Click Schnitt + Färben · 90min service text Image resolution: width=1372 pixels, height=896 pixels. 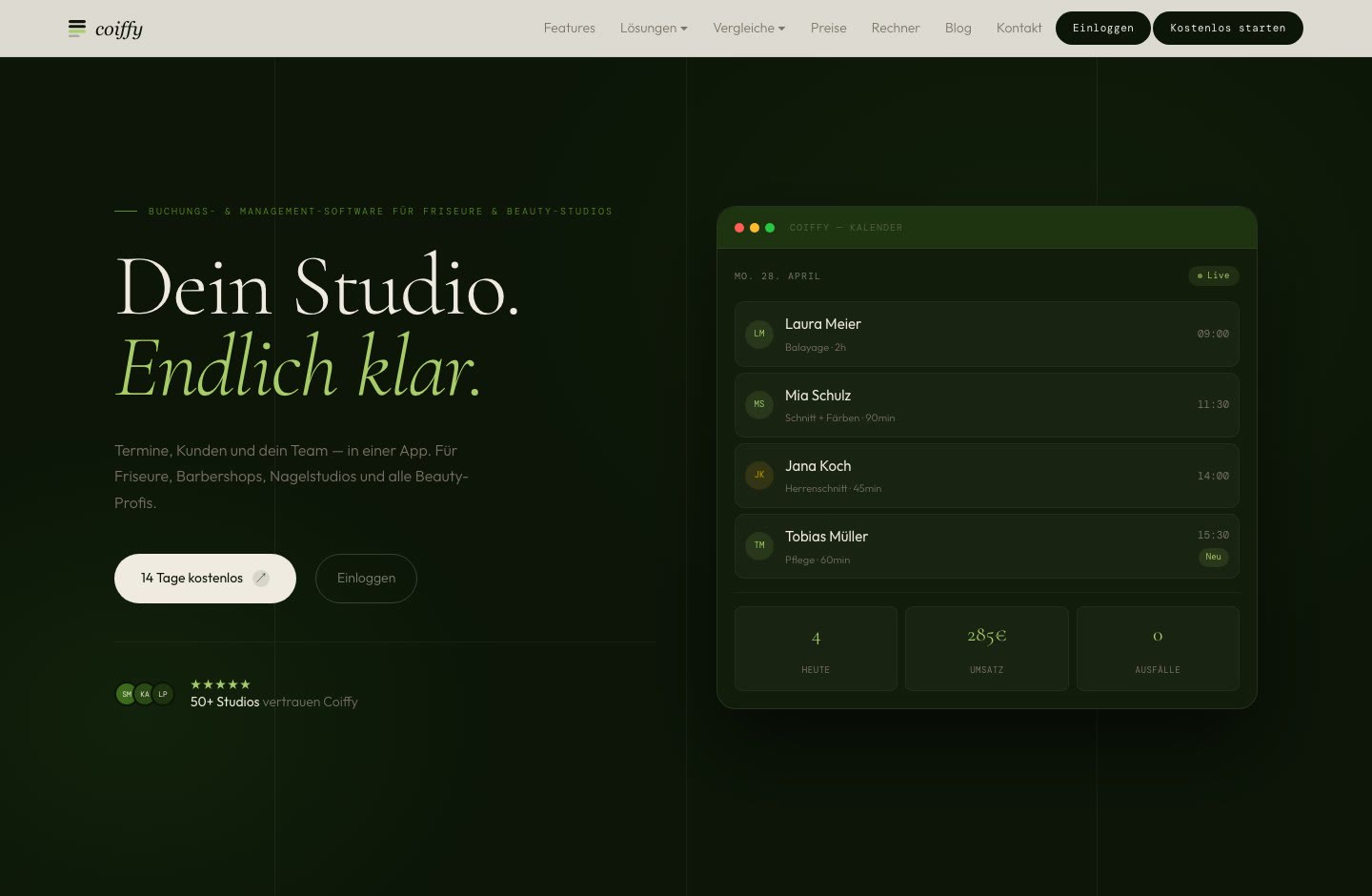point(839,417)
